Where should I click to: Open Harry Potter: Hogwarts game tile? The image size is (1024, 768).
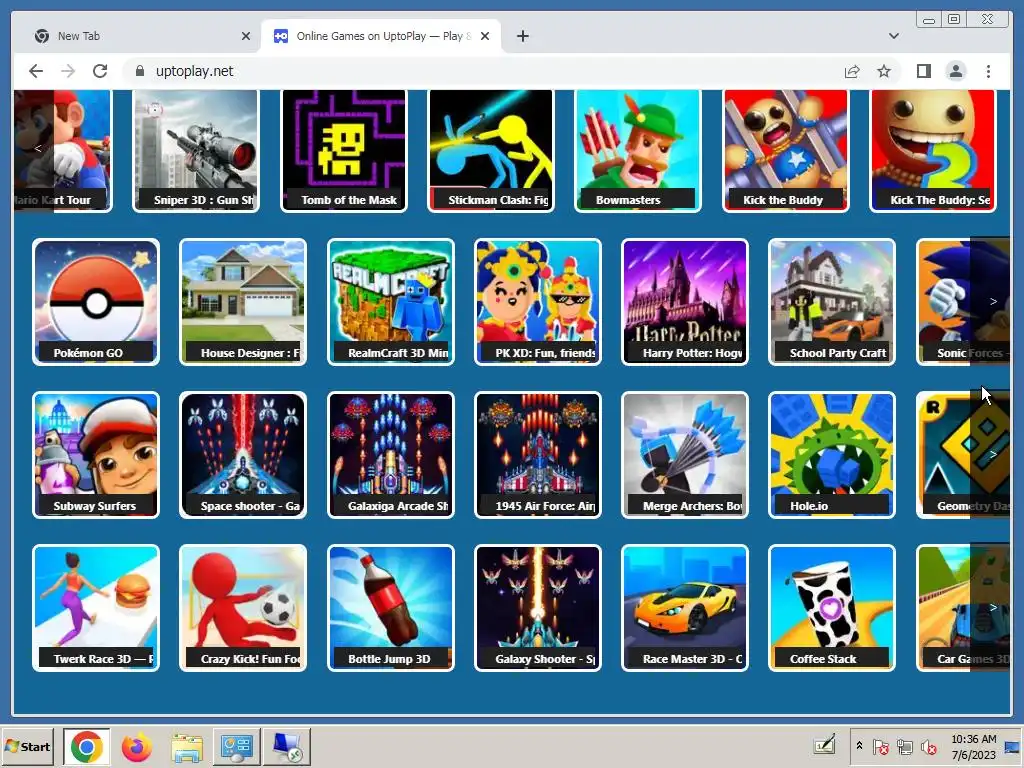tap(685, 302)
